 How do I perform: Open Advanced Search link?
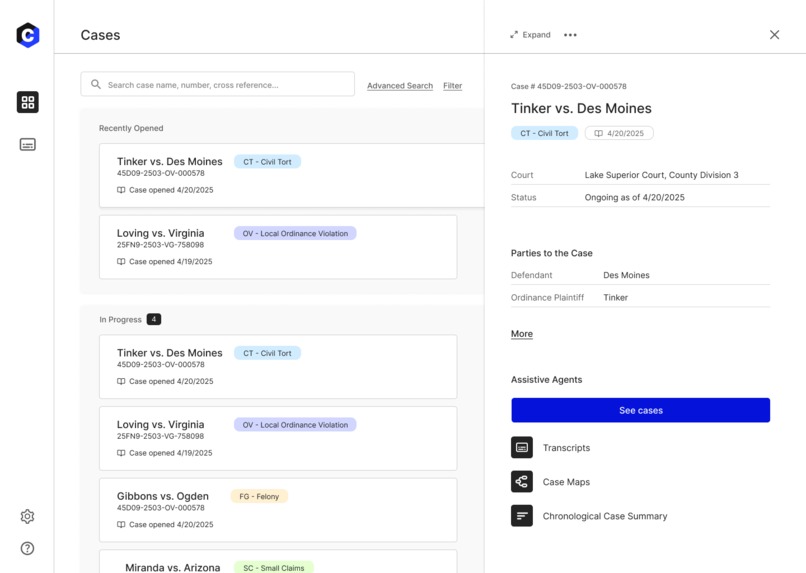[x=400, y=85]
